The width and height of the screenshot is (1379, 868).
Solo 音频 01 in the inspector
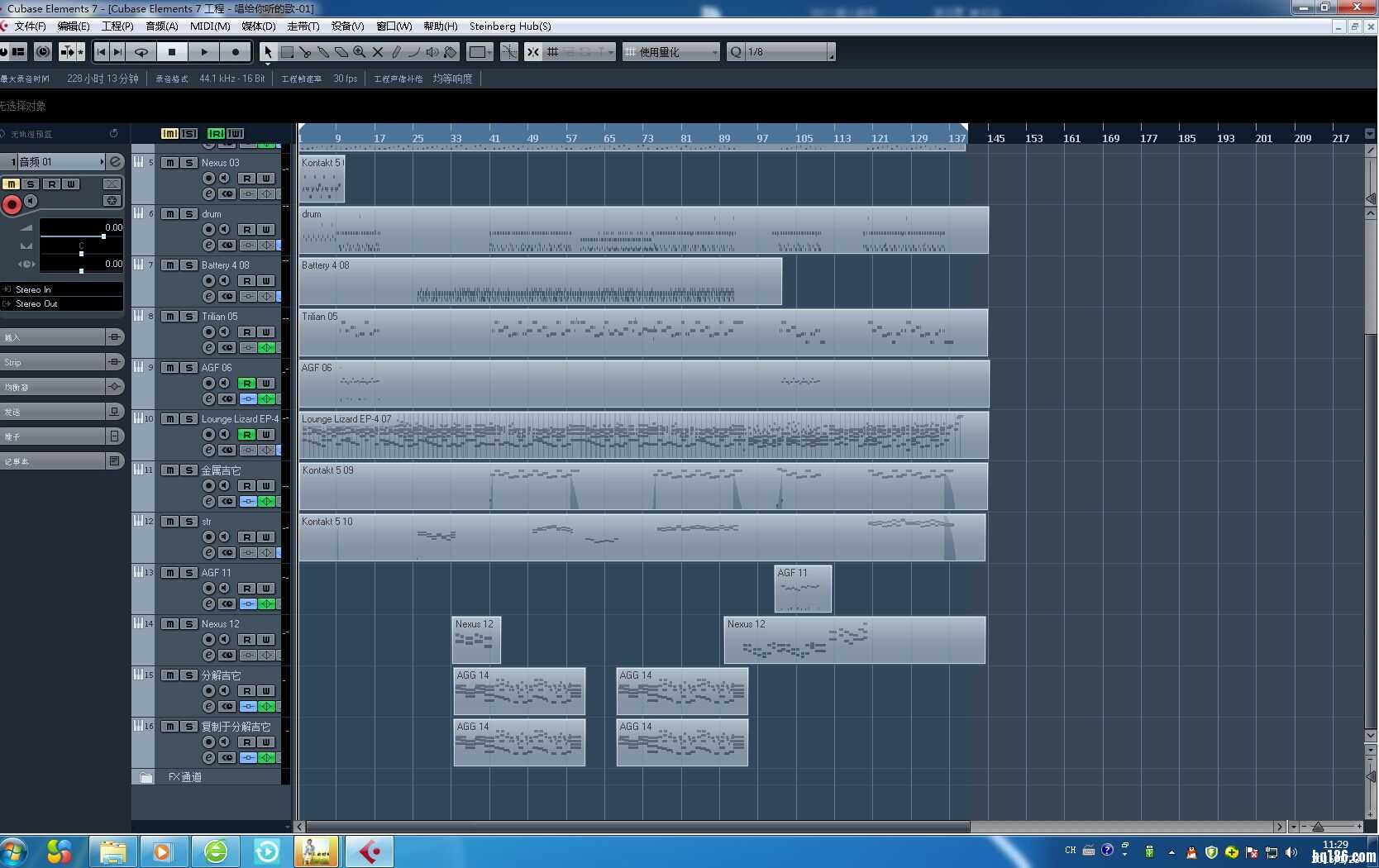[31, 184]
